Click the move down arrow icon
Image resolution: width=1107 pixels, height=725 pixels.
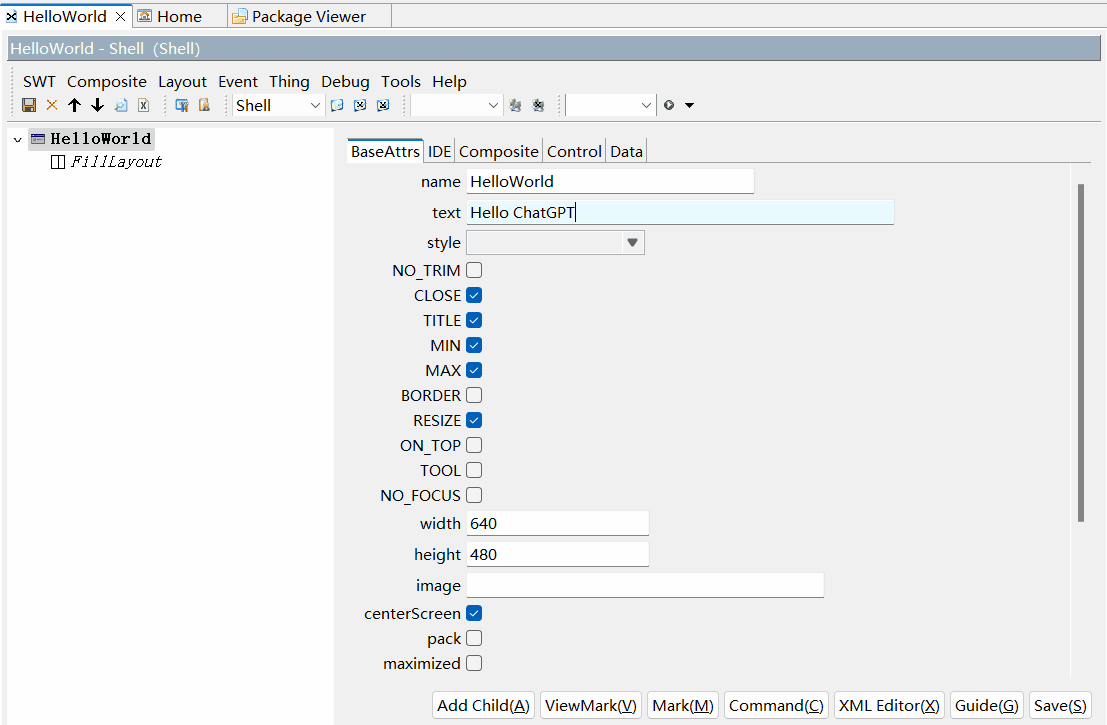click(x=97, y=105)
